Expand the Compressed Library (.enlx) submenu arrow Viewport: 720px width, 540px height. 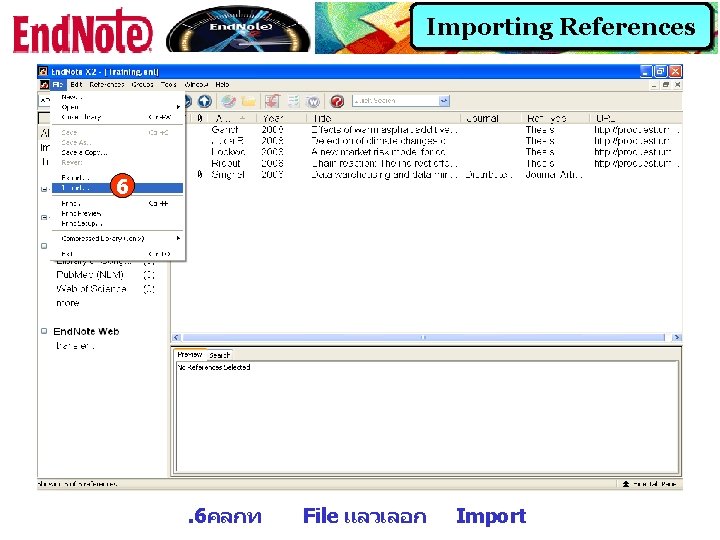[178, 238]
